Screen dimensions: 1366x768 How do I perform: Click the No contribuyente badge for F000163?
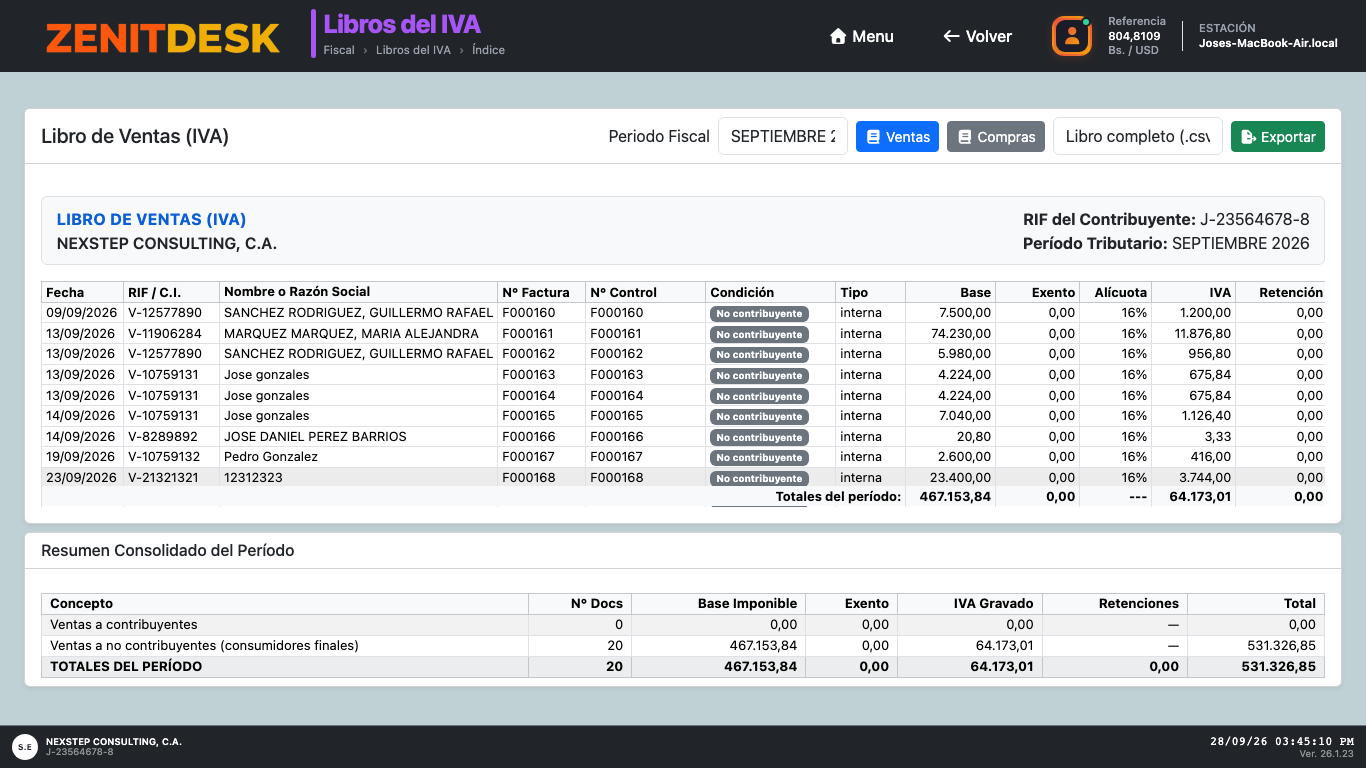tap(759, 376)
